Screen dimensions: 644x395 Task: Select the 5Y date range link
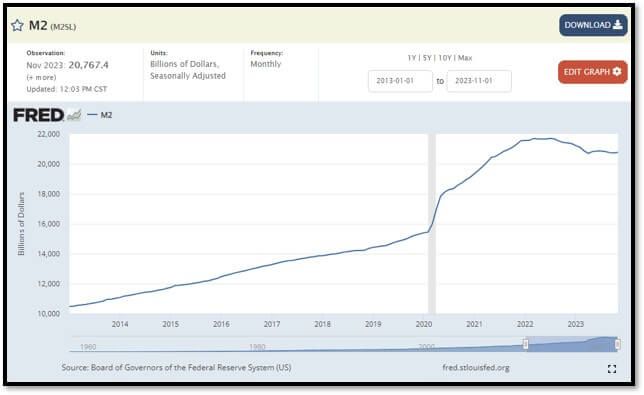pyautogui.click(x=427, y=58)
